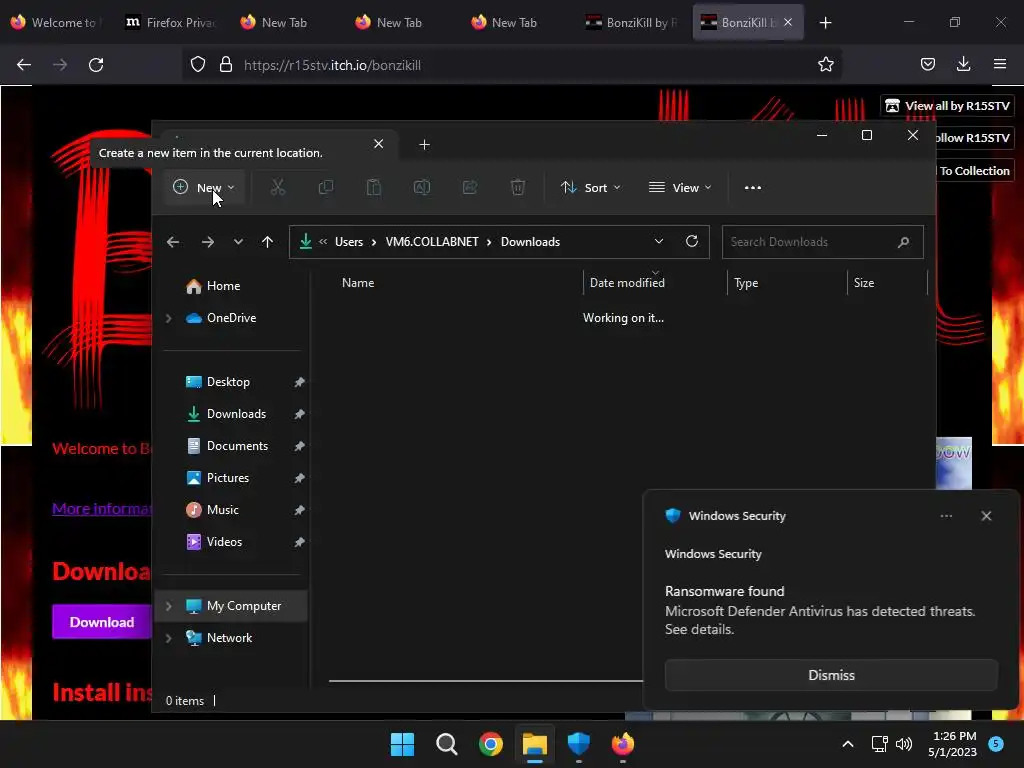Select Network in navigation pane
The height and width of the screenshot is (768, 1024).
click(229, 638)
